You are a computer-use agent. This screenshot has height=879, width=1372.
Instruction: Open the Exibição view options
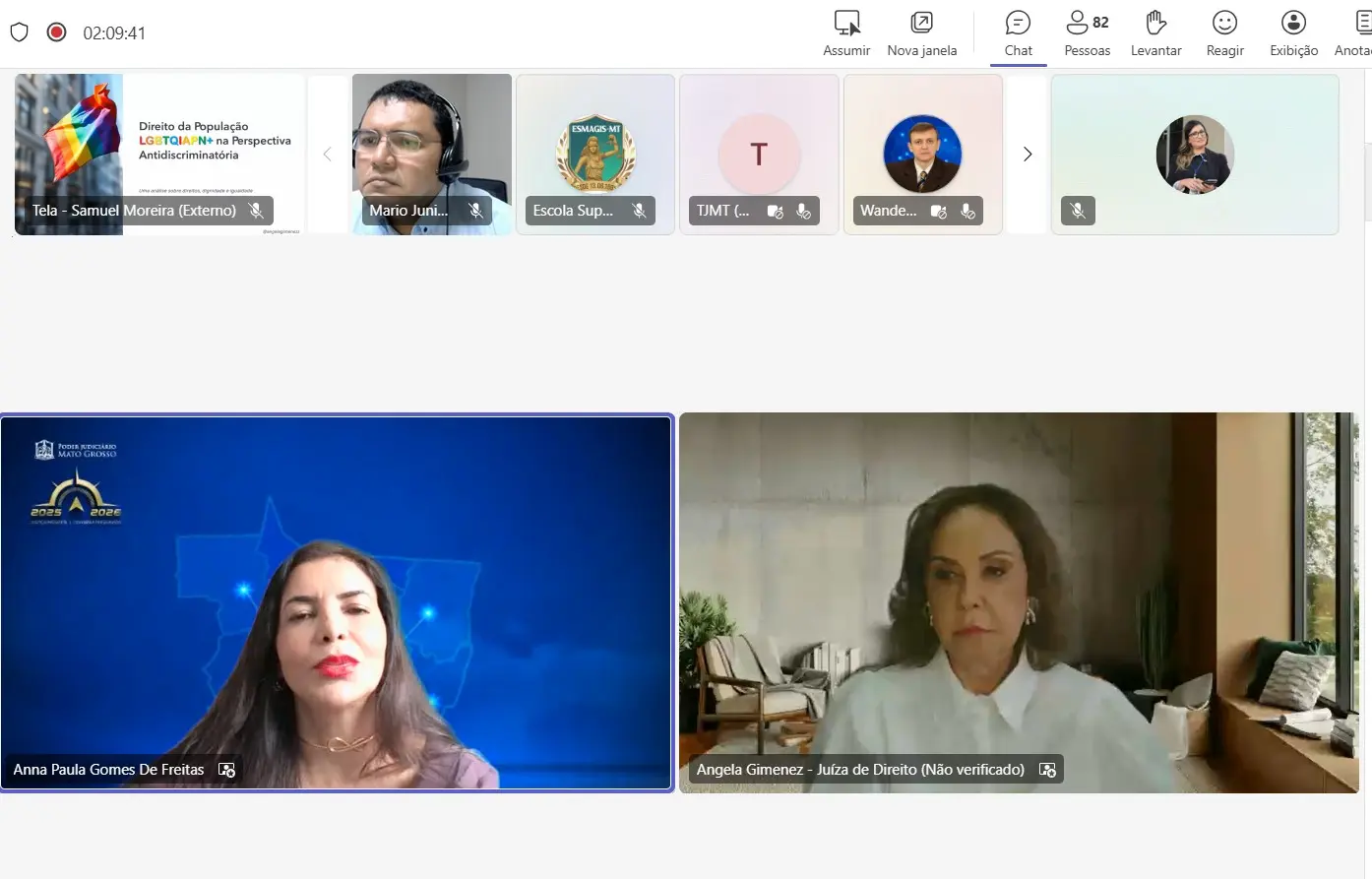[1293, 33]
